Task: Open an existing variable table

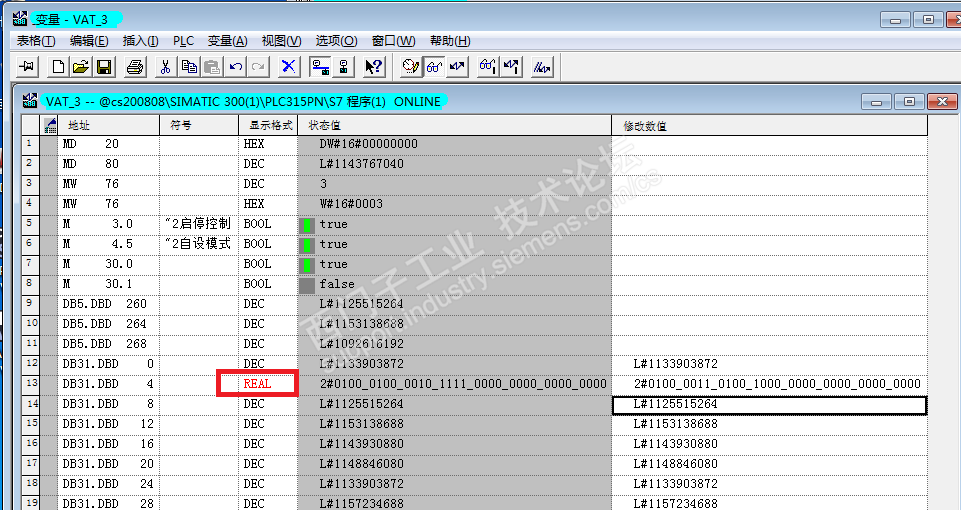Action: click(x=81, y=66)
